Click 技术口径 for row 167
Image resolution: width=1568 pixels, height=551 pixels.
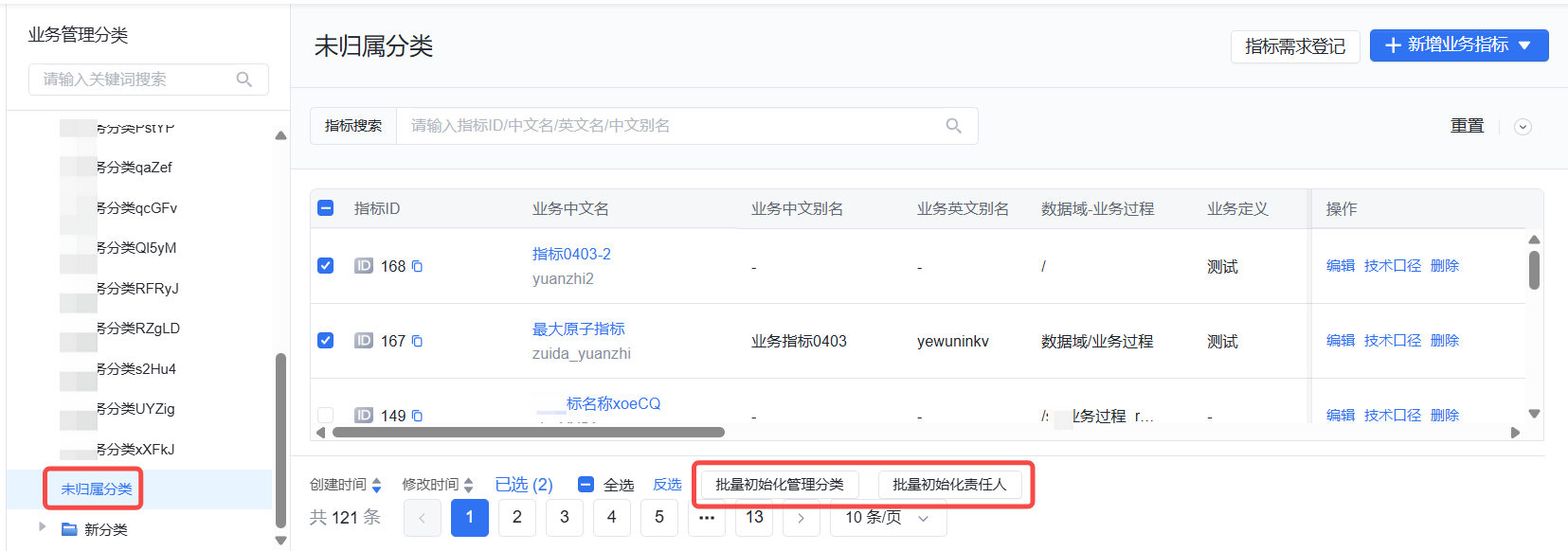tap(1393, 341)
